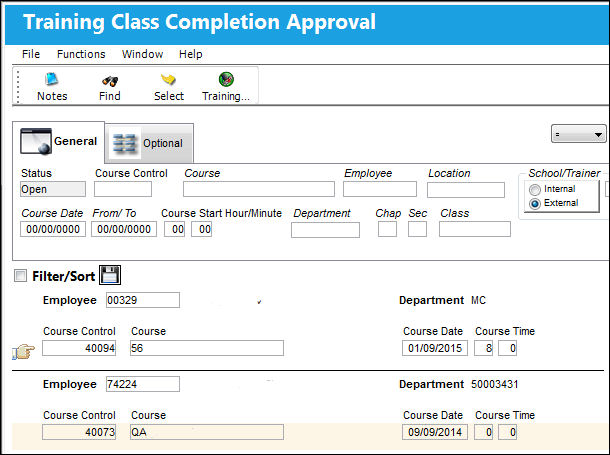610x455 pixels.
Task: Click the Chap input field
Action: (387, 229)
